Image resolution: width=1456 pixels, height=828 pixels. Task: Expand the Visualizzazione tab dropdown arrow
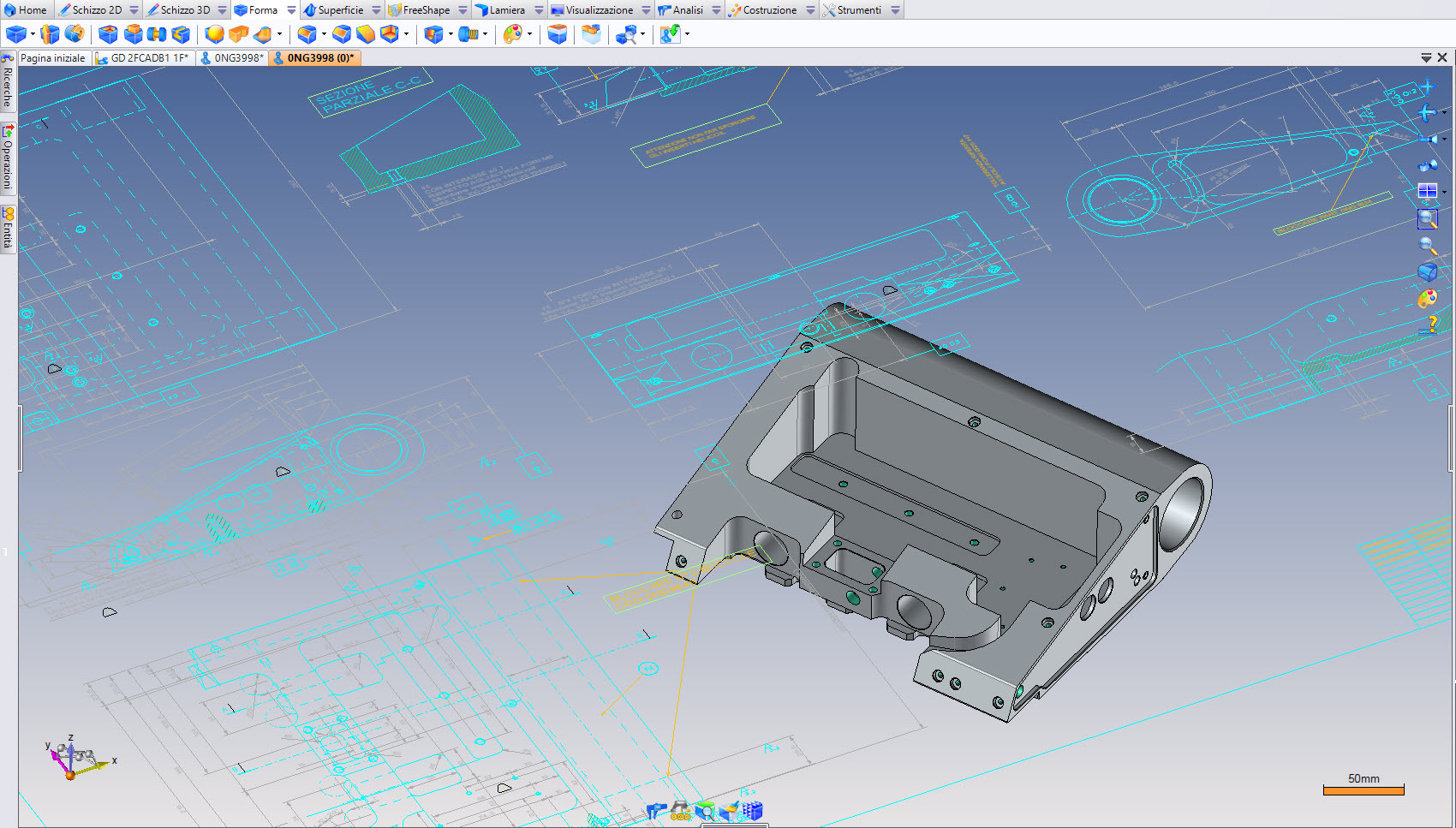tap(646, 10)
